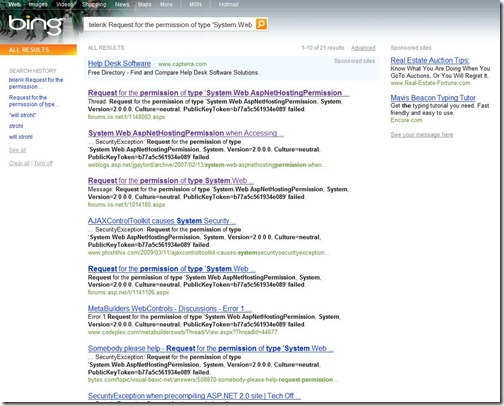The width and height of the screenshot is (504, 406).
Task: Open 'Somebody please help - Request for the permission' result
Action: [x=211, y=348]
